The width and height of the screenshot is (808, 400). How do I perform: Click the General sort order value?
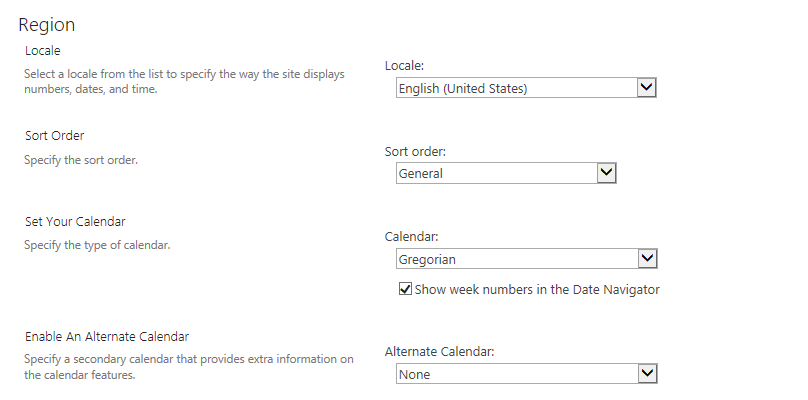tap(495, 174)
